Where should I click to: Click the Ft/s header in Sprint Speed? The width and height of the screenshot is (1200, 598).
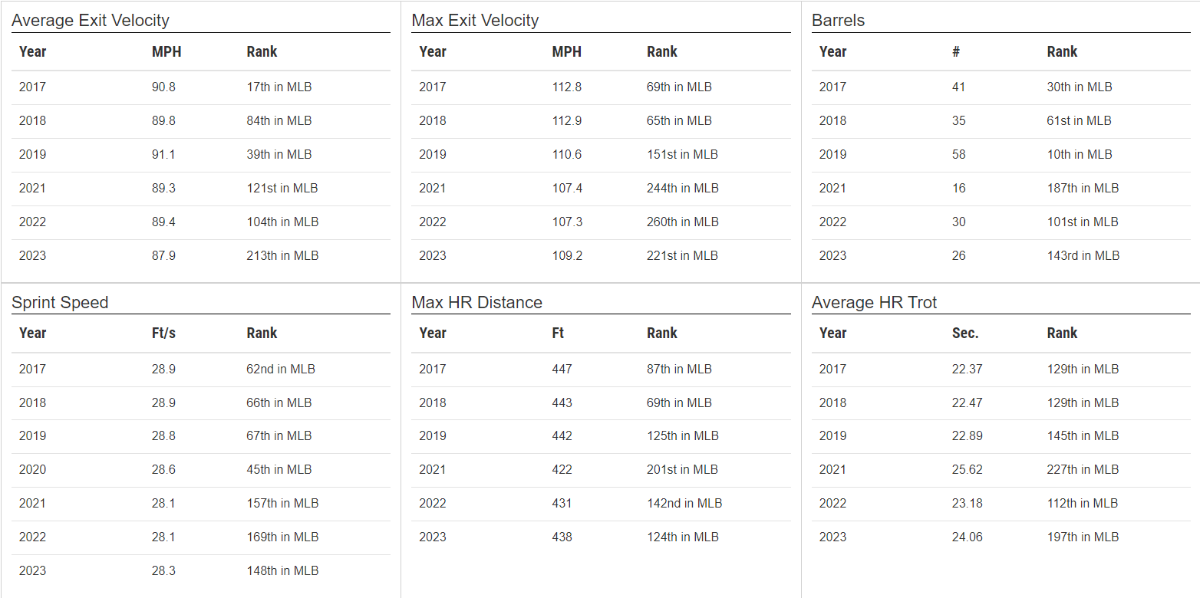point(164,333)
